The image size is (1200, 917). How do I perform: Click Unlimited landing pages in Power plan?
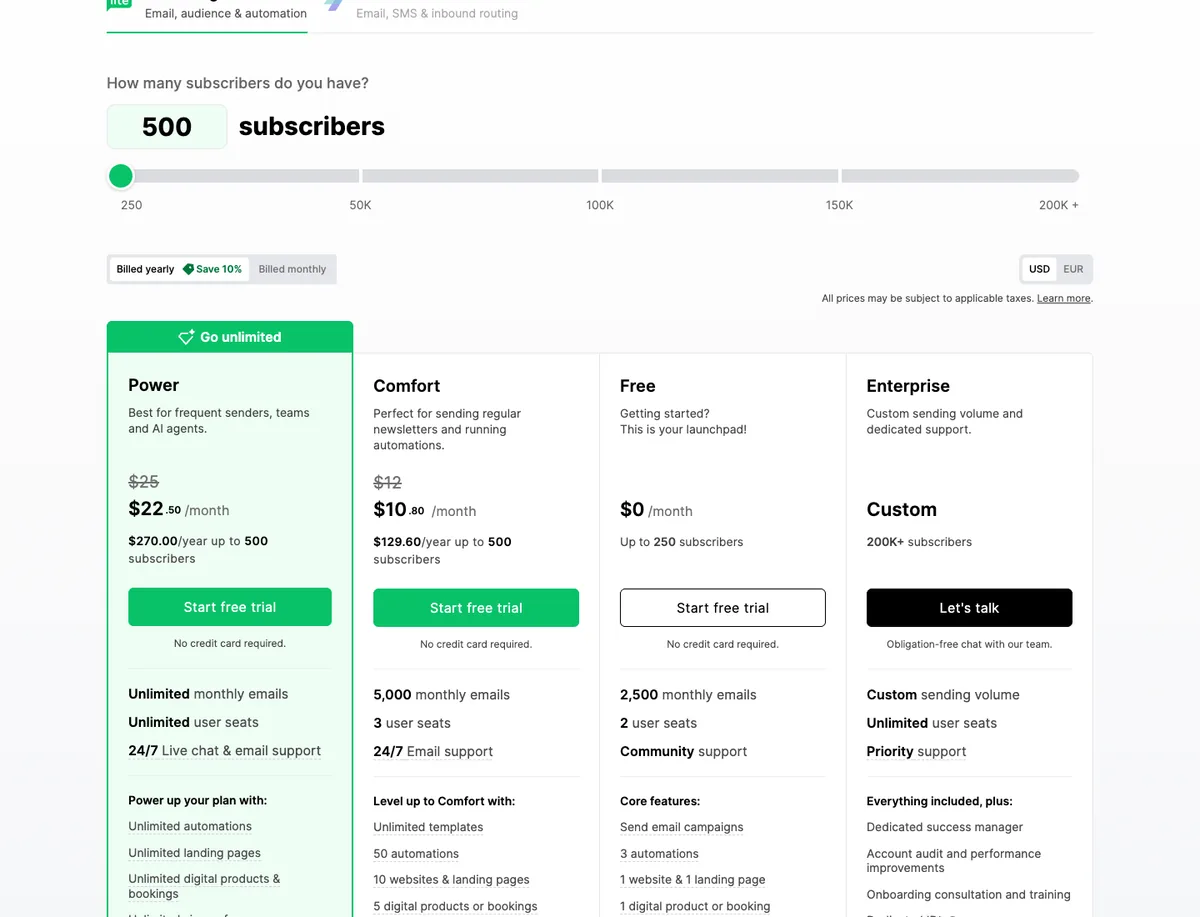195,853
